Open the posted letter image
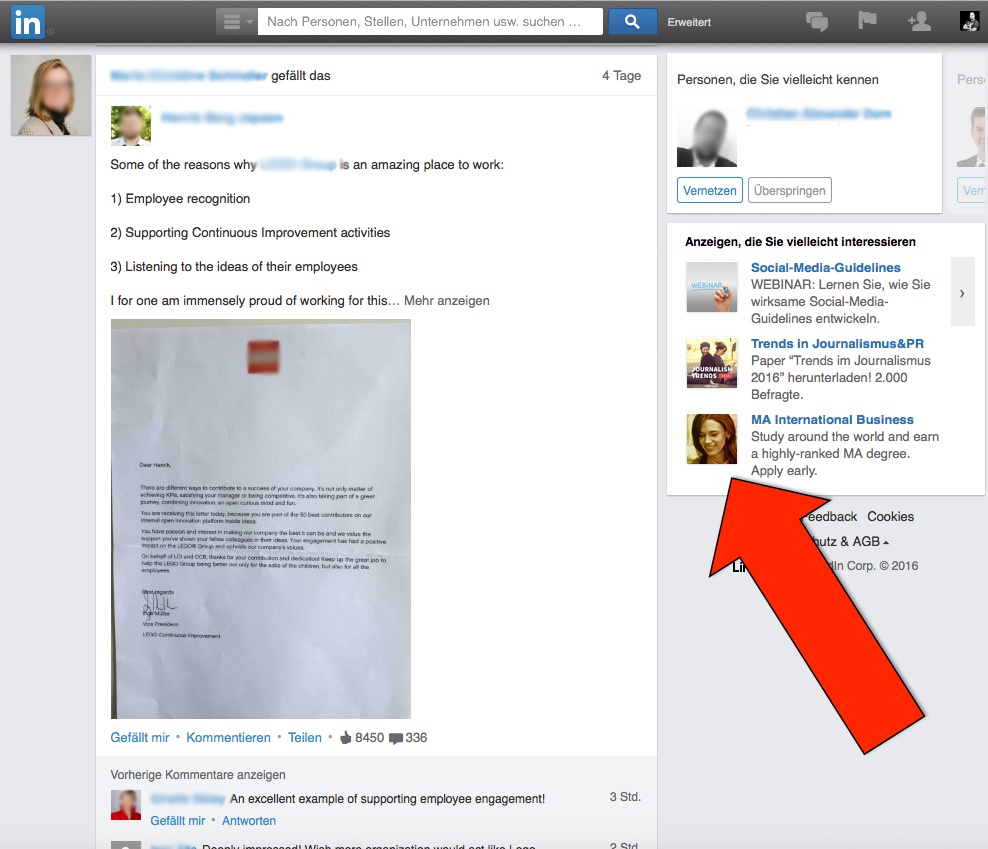Image resolution: width=988 pixels, height=849 pixels. tap(261, 519)
